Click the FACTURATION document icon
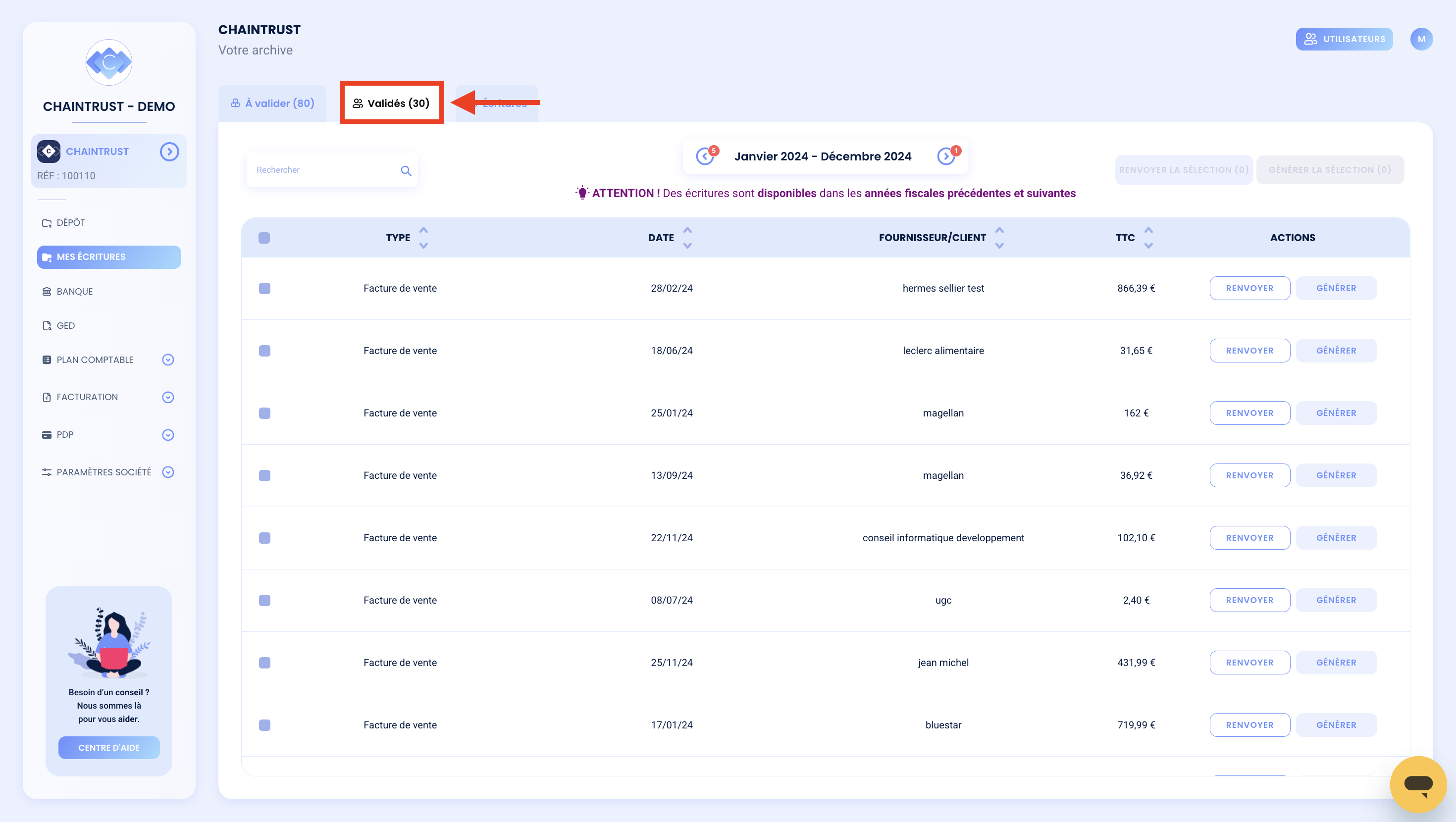Image resolution: width=1456 pixels, height=822 pixels. click(47, 397)
